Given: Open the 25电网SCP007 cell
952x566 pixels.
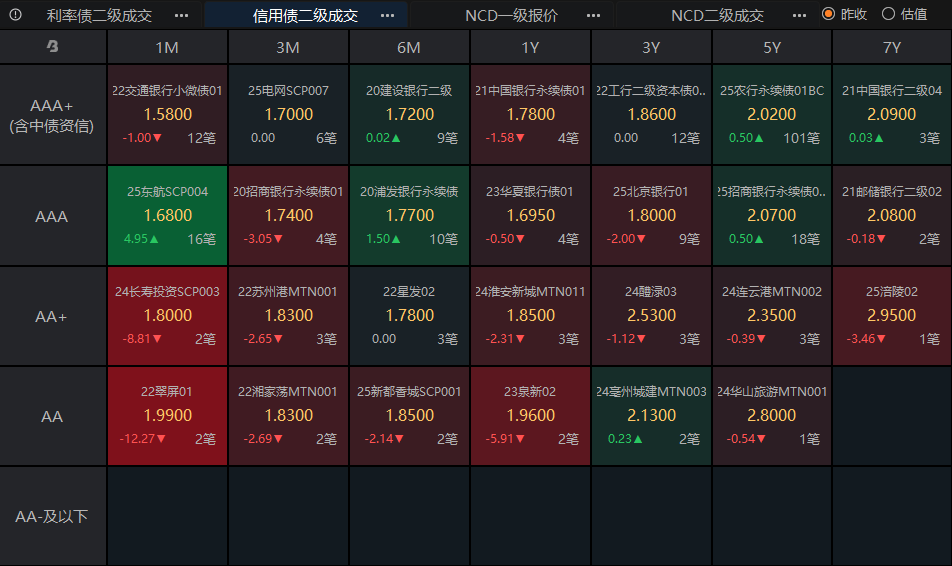Looking at the screenshot, I should tap(288, 115).
